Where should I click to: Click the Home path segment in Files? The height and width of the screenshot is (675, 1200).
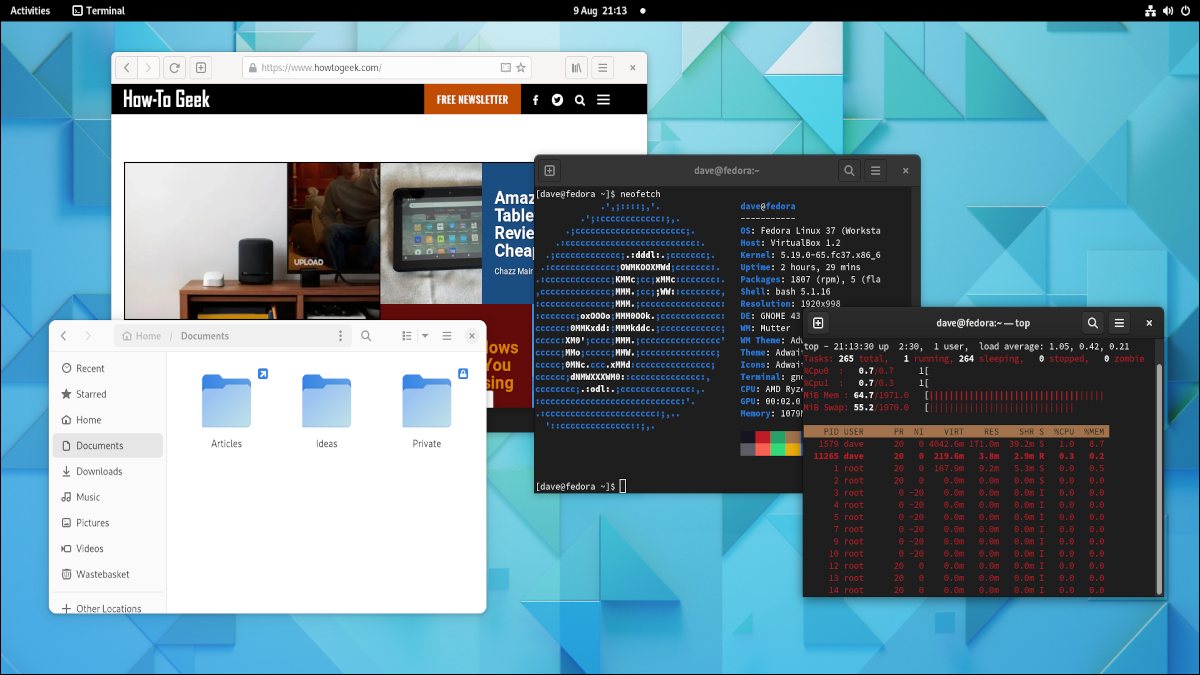(x=141, y=336)
